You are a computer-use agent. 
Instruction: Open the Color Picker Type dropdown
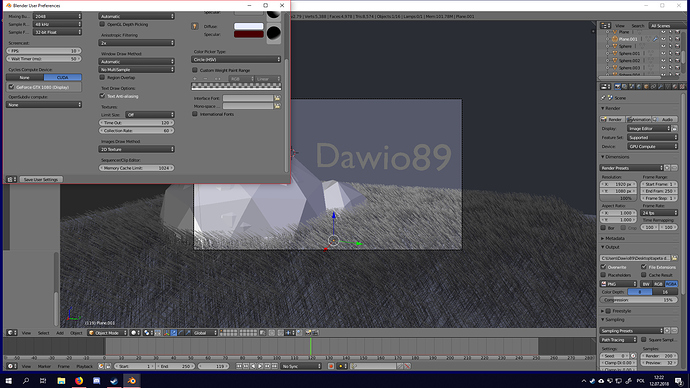click(x=236, y=59)
